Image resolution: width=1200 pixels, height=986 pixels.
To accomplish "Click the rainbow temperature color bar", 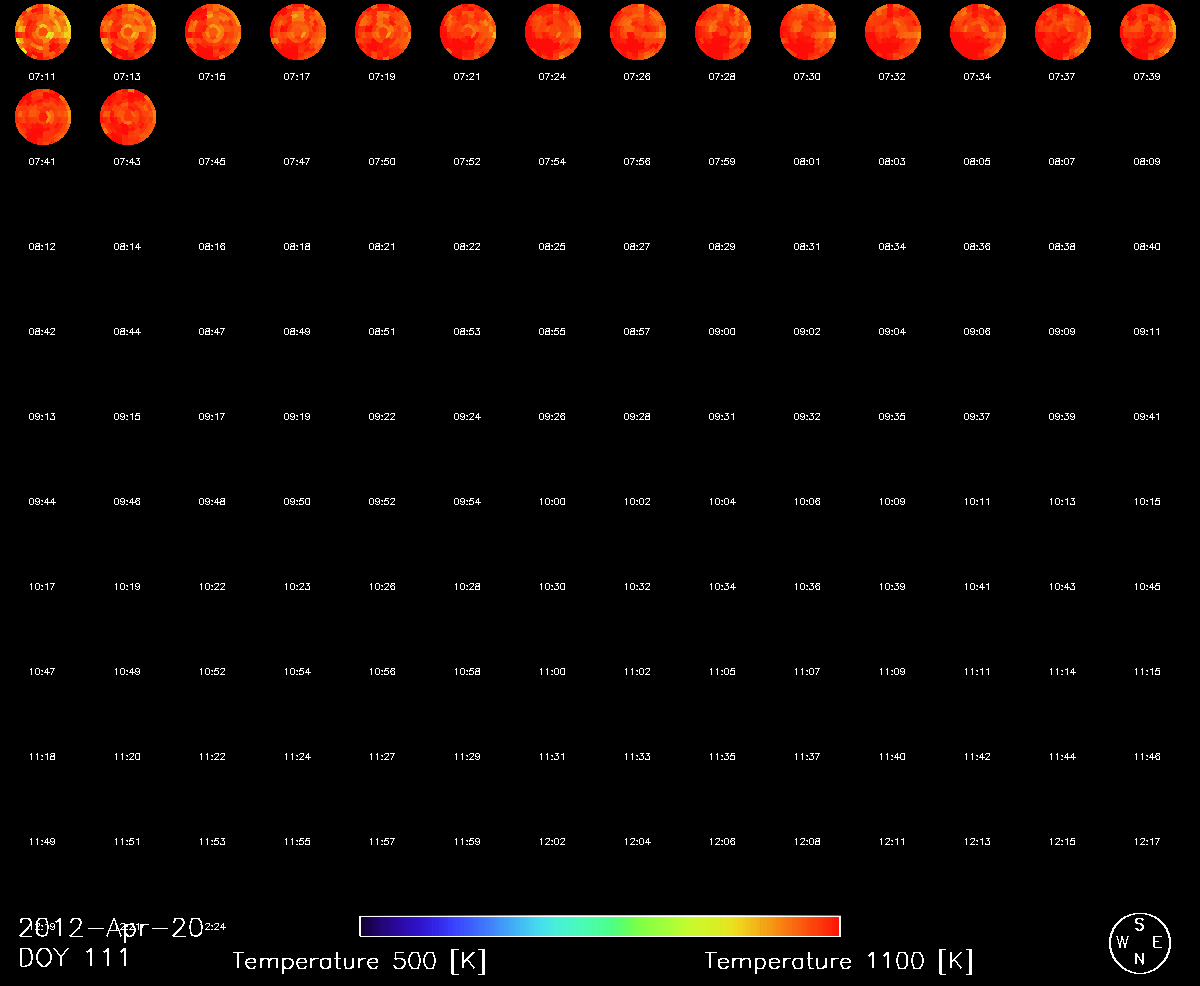I will point(600,927).
